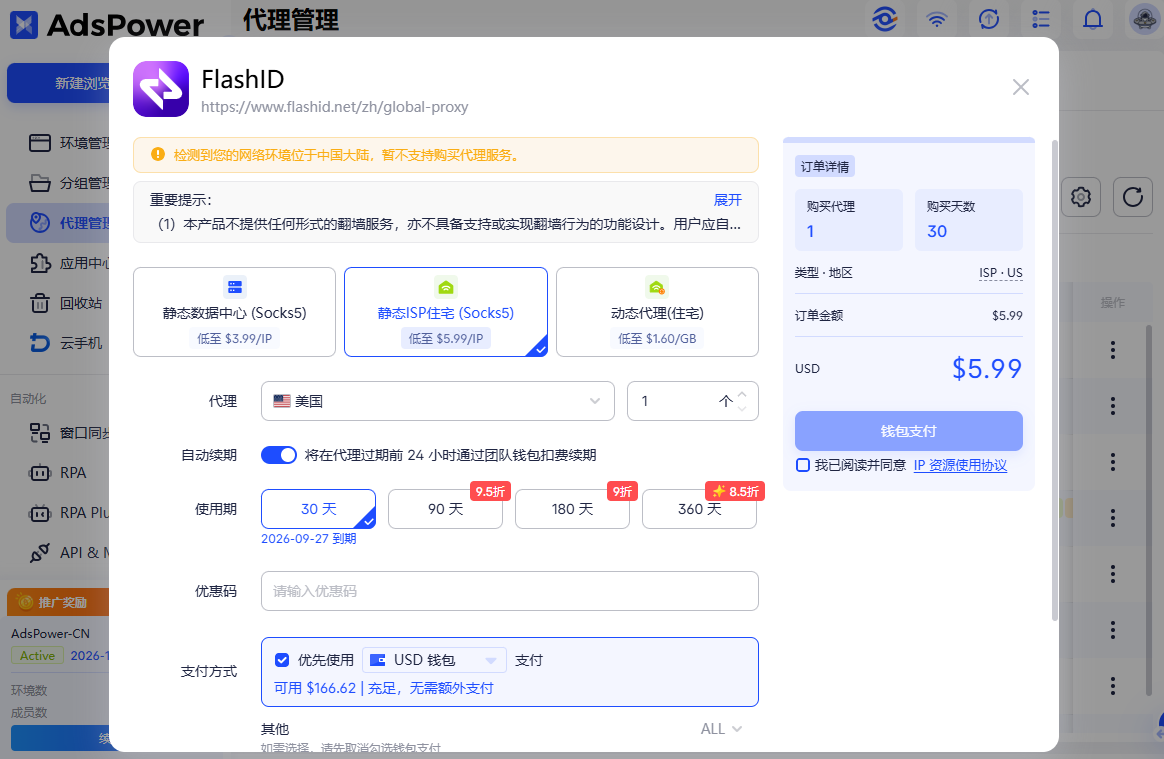1164x759 pixels.
Task: Select the 静态数据中心 (Socks5) plan card
Action: pos(235,312)
